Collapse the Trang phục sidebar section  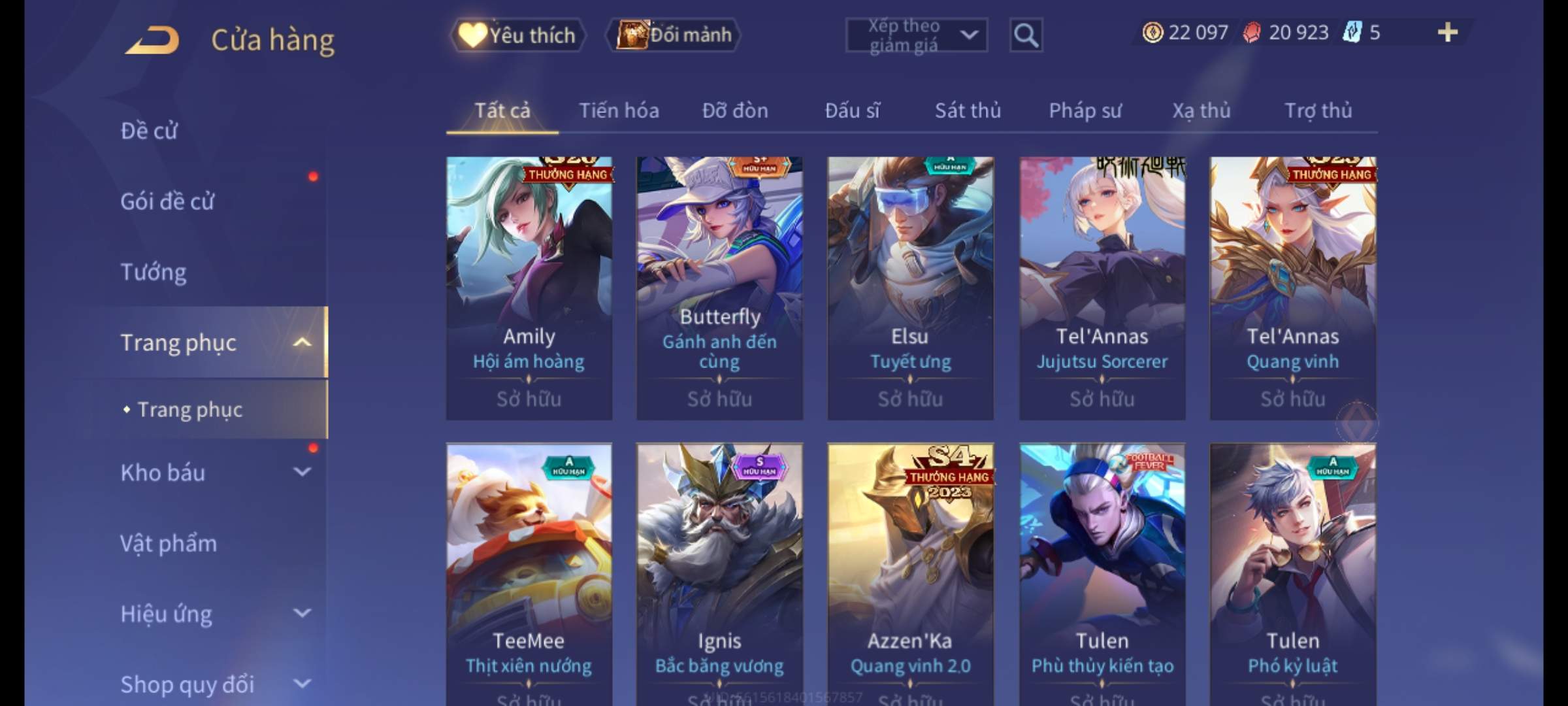[302, 342]
